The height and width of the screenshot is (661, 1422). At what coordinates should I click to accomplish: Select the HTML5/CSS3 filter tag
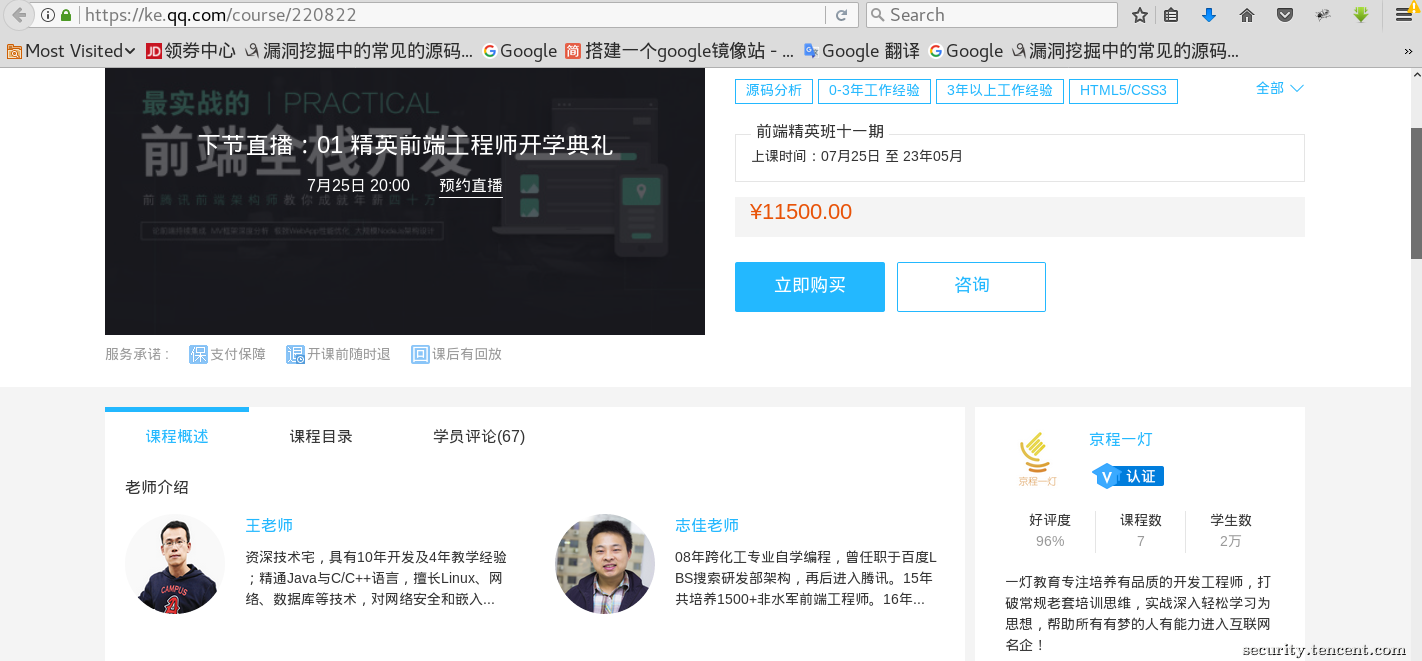(x=1123, y=90)
